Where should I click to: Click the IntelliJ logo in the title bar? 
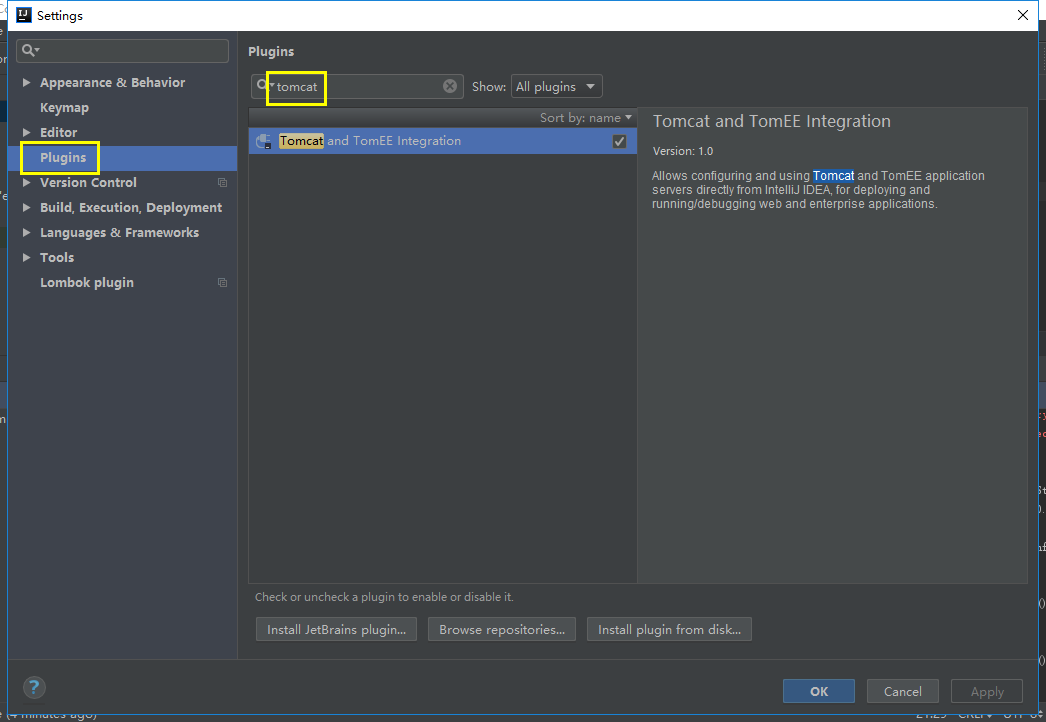(x=21, y=15)
